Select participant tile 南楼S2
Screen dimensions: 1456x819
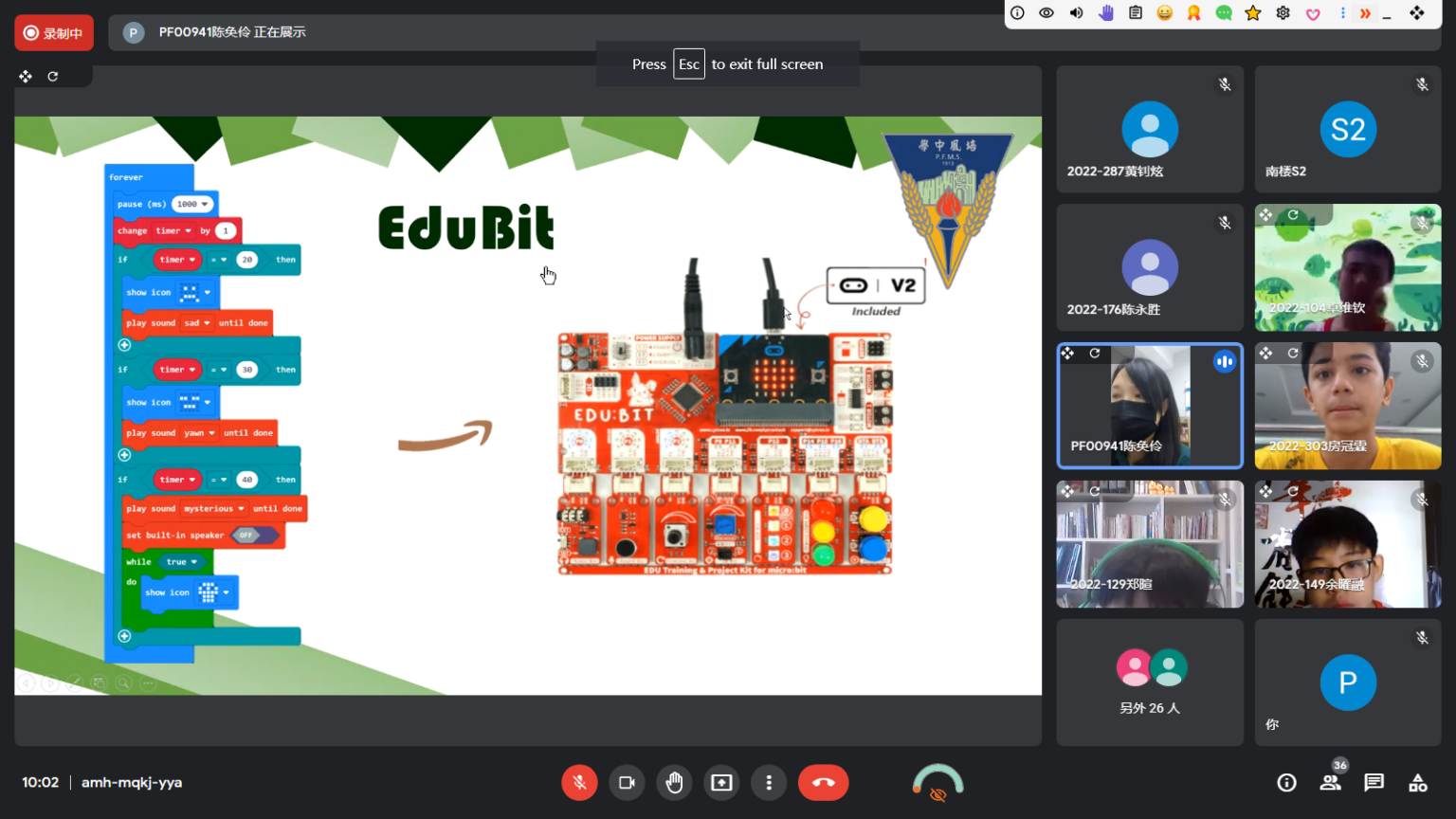pos(1348,129)
